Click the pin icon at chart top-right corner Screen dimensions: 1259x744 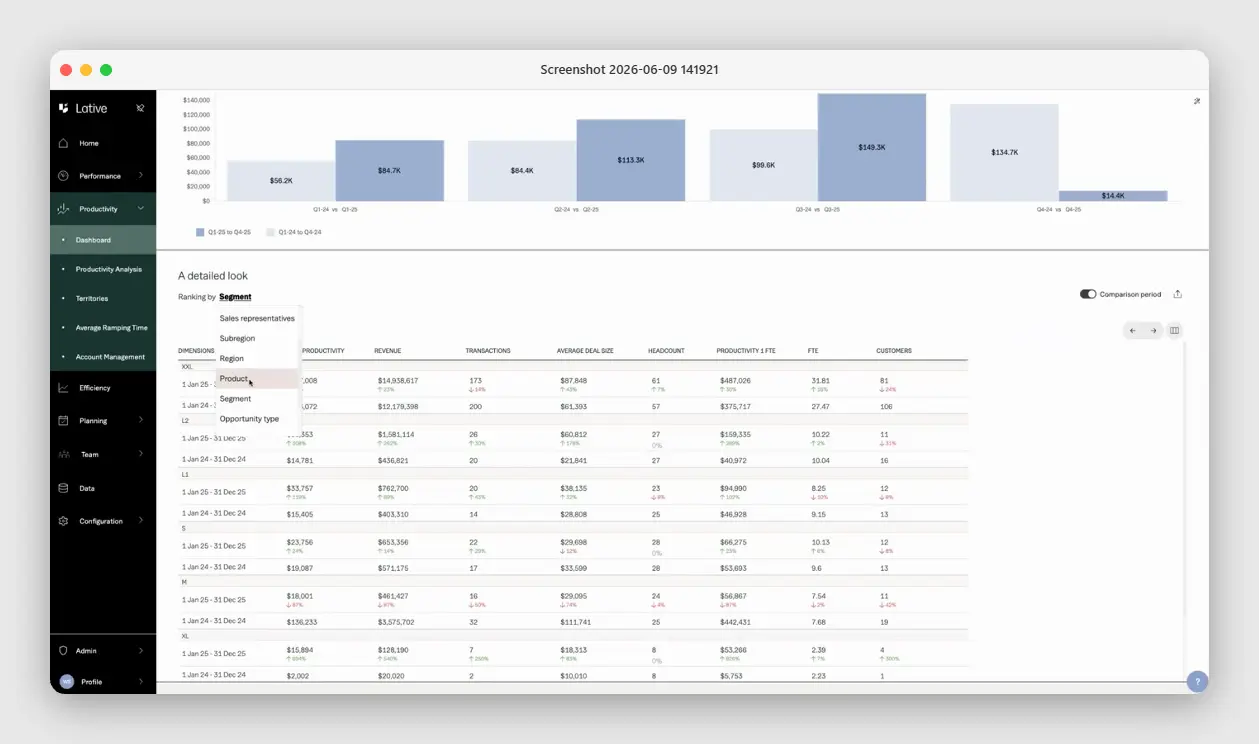[1197, 101]
